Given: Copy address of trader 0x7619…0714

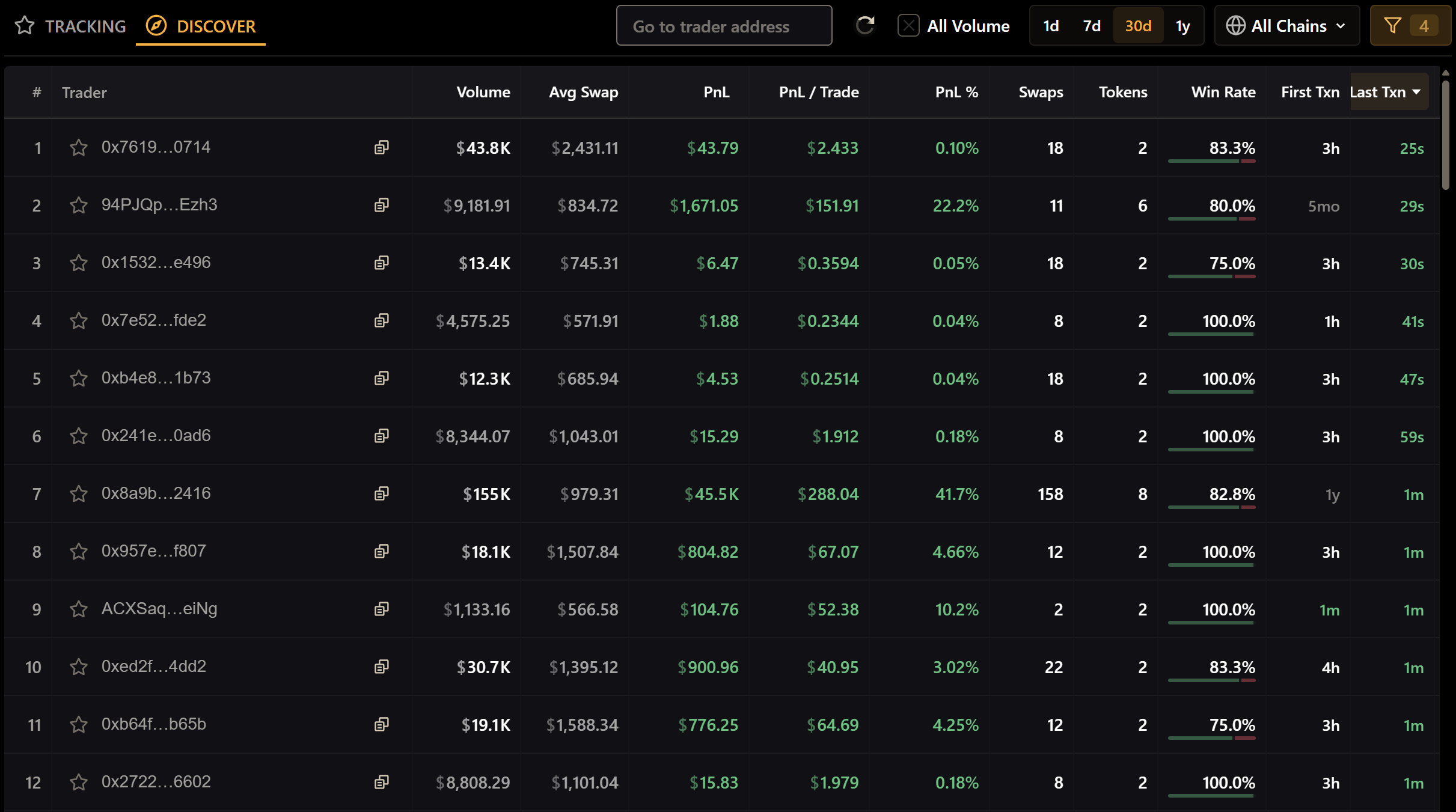Looking at the screenshot, I should coord(382,148).
